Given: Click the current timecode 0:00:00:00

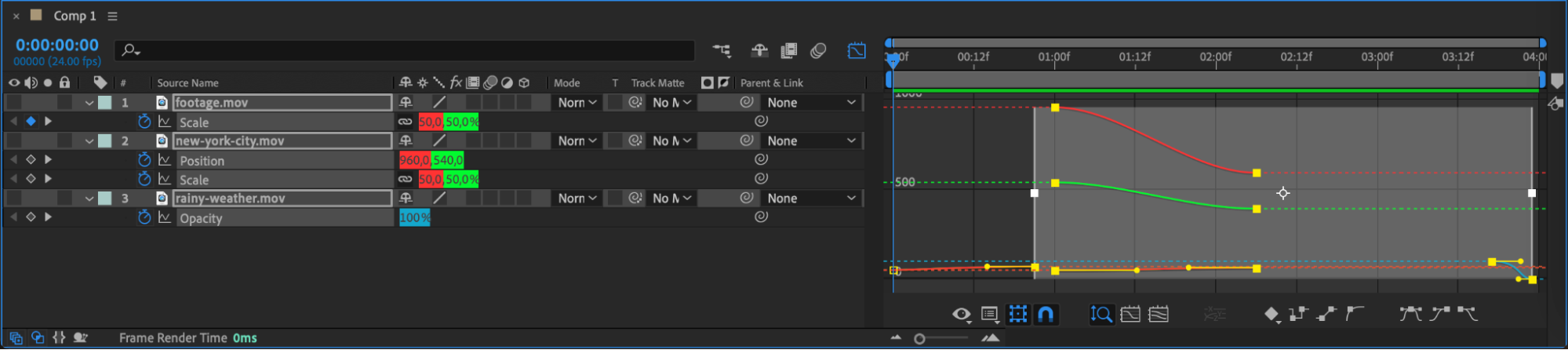Looking at the screenshot, I should pos(57,46).
